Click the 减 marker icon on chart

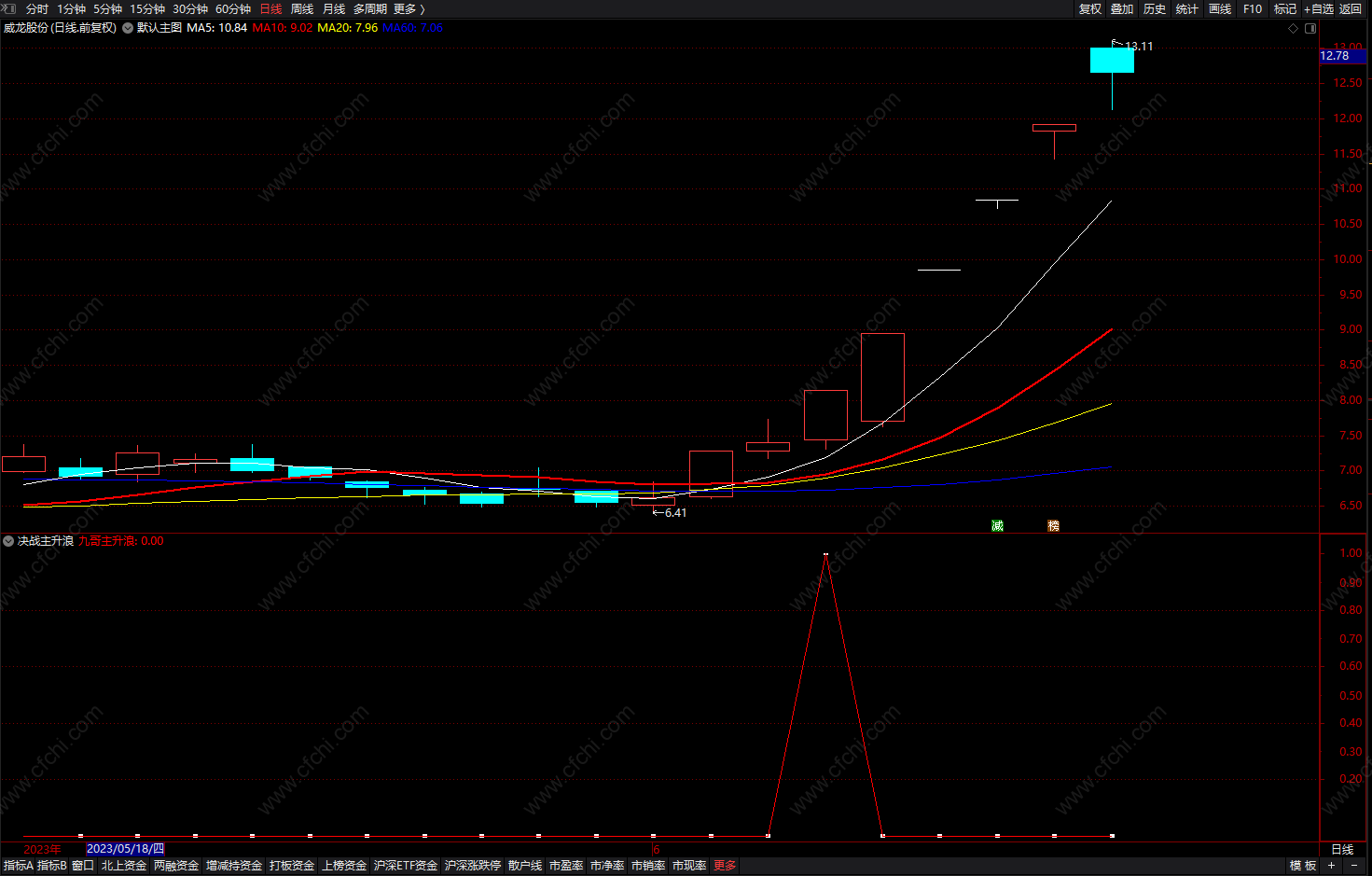click(x=997, y=526)
